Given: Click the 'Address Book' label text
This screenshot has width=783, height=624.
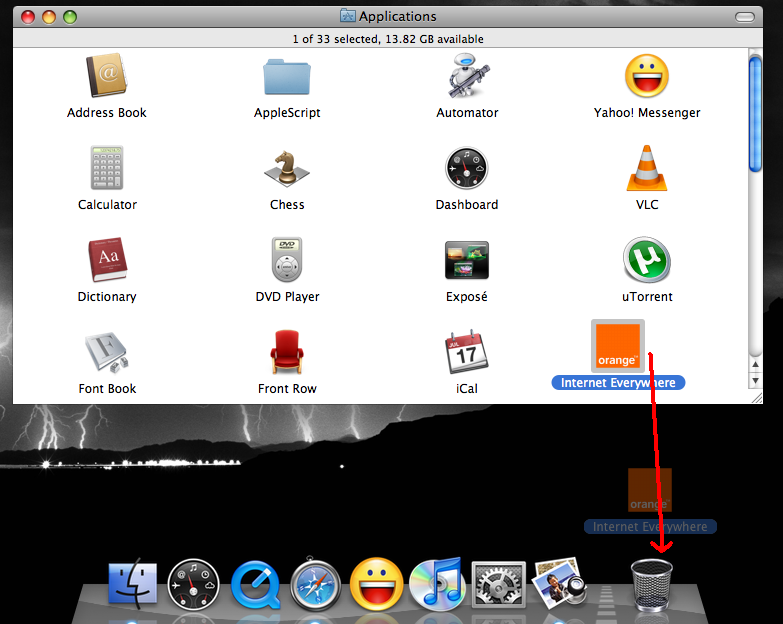Looking at the screenshot, I should pyautogui.click(x=107, y=113).
